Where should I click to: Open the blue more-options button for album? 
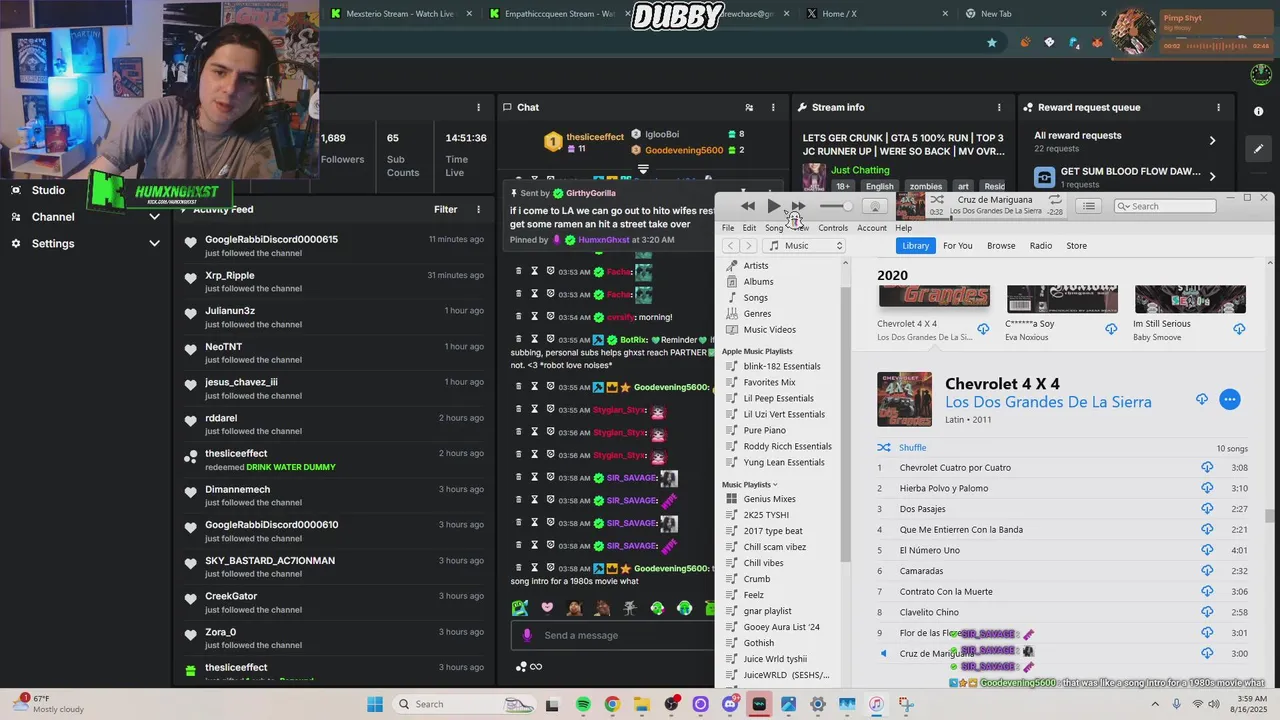(x=1230, y=400)
